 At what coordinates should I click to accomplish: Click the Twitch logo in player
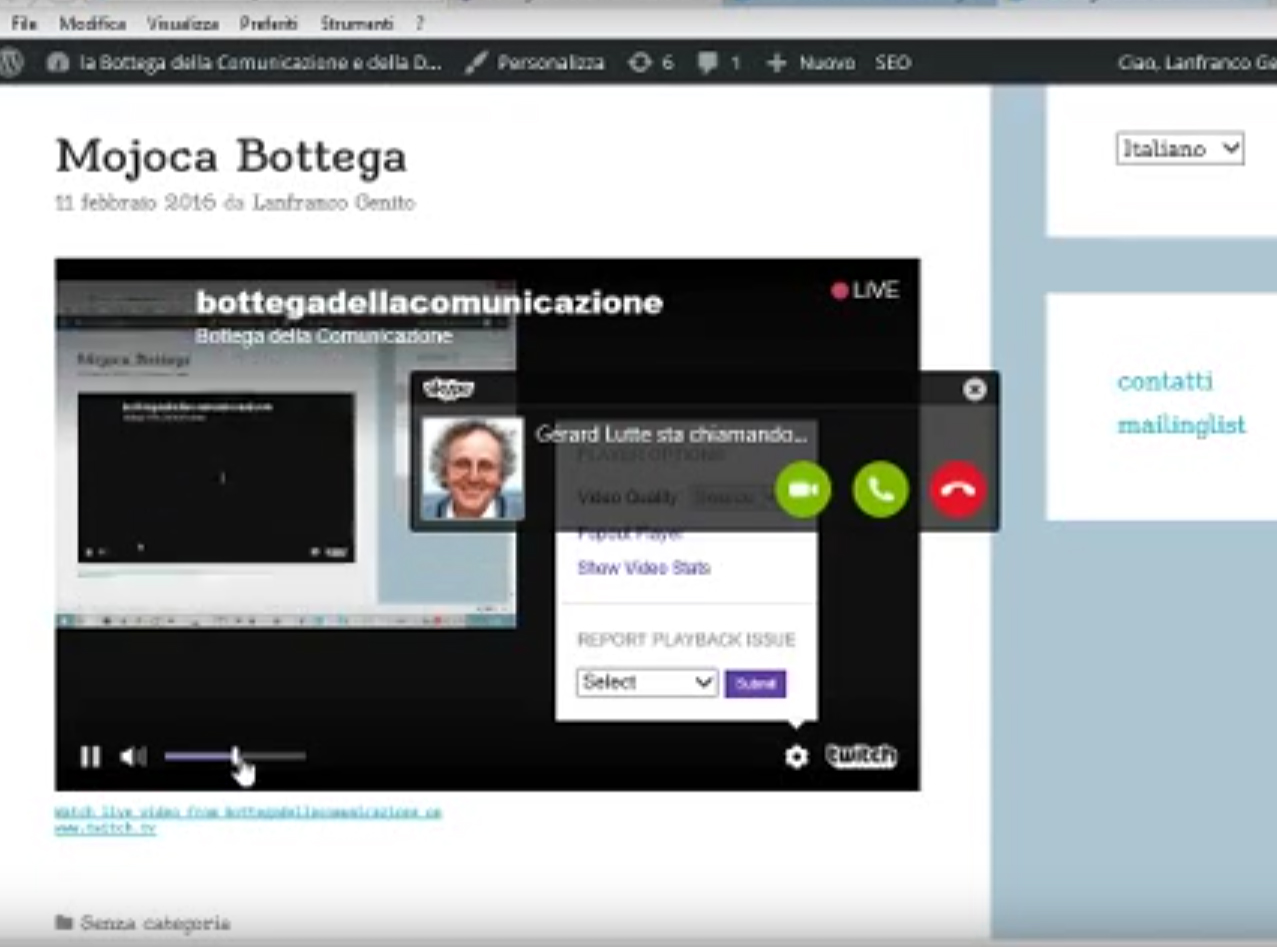pos(861,757)
